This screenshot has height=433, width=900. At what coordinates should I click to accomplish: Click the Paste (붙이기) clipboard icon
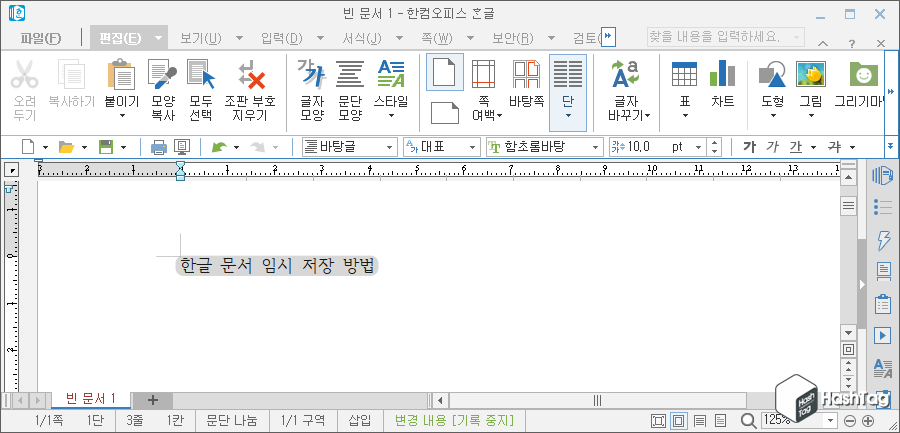point(121,74)
